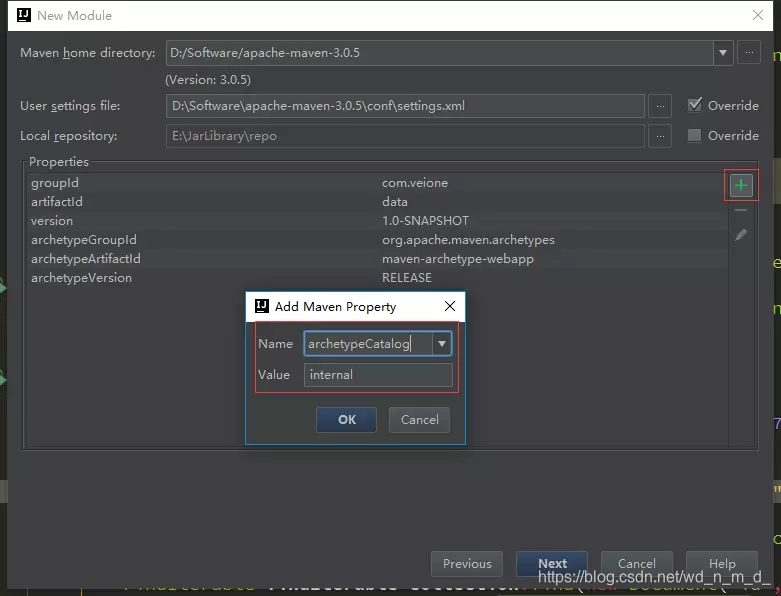The height and width of the screenshot is (596, 781).
Task: Open the Maven home directory dropdown
Action: tap(723, 52)
